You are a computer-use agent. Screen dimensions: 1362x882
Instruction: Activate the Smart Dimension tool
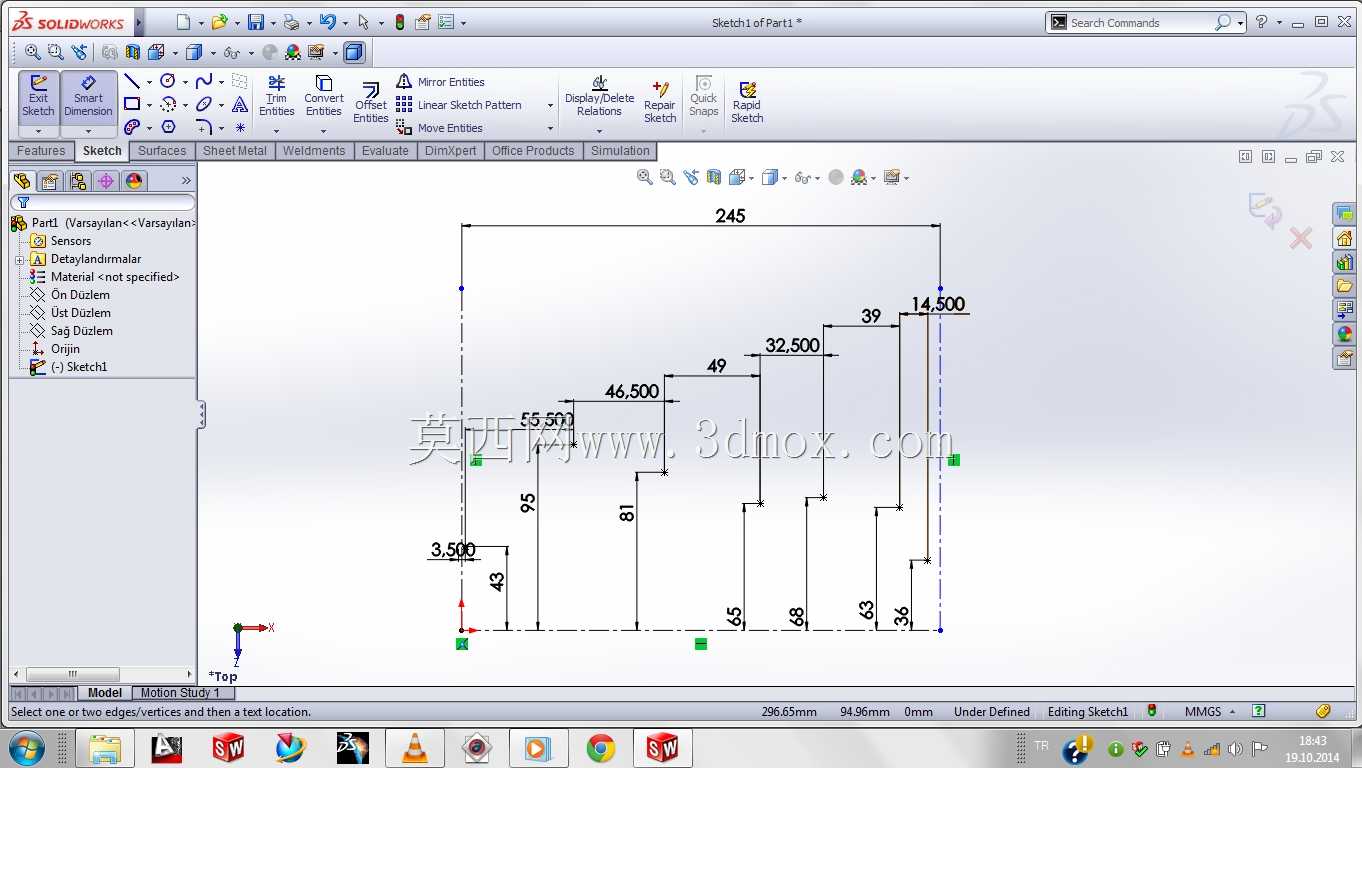88,97
